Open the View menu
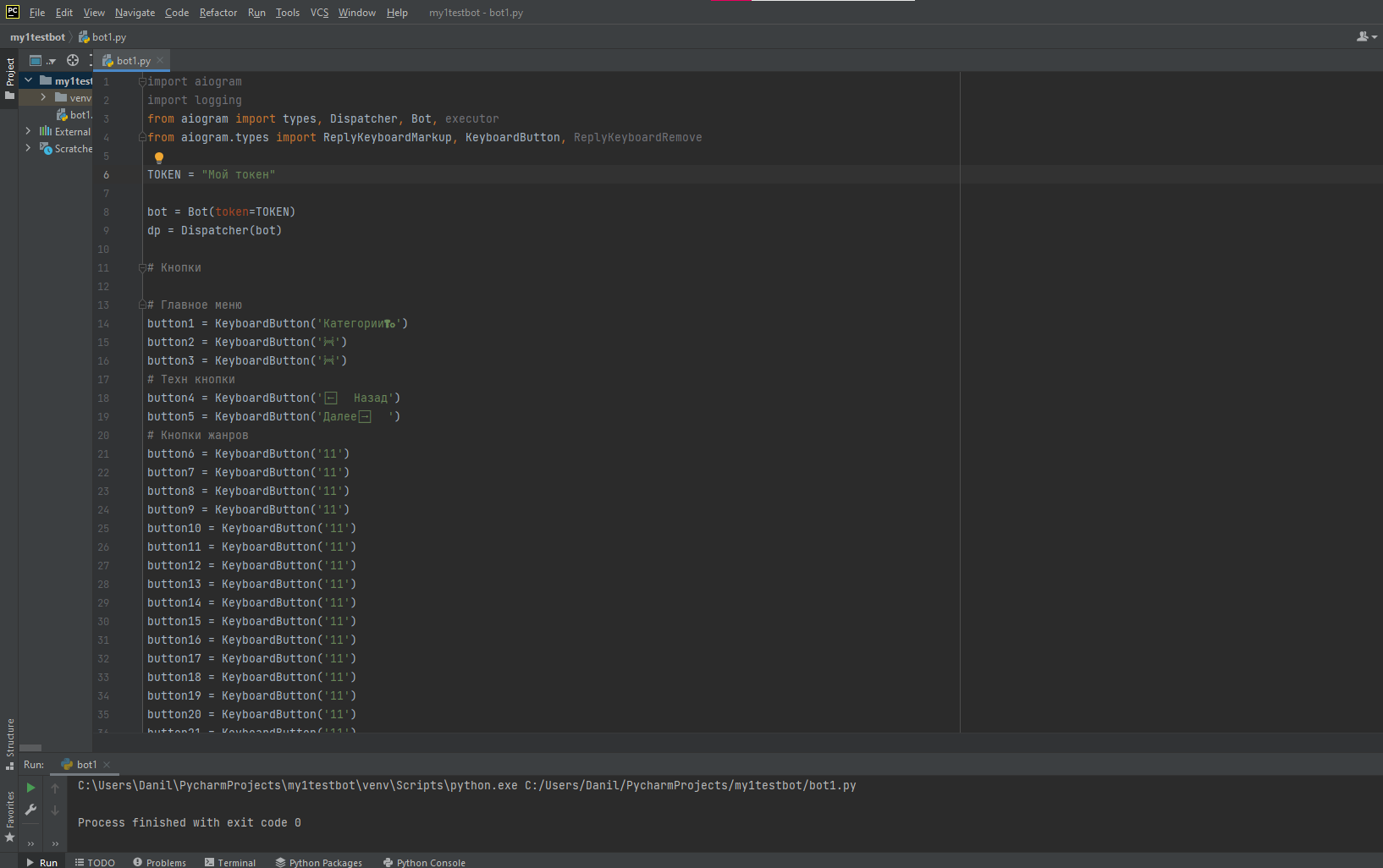Screen dimensions: 1383x868 94,13
